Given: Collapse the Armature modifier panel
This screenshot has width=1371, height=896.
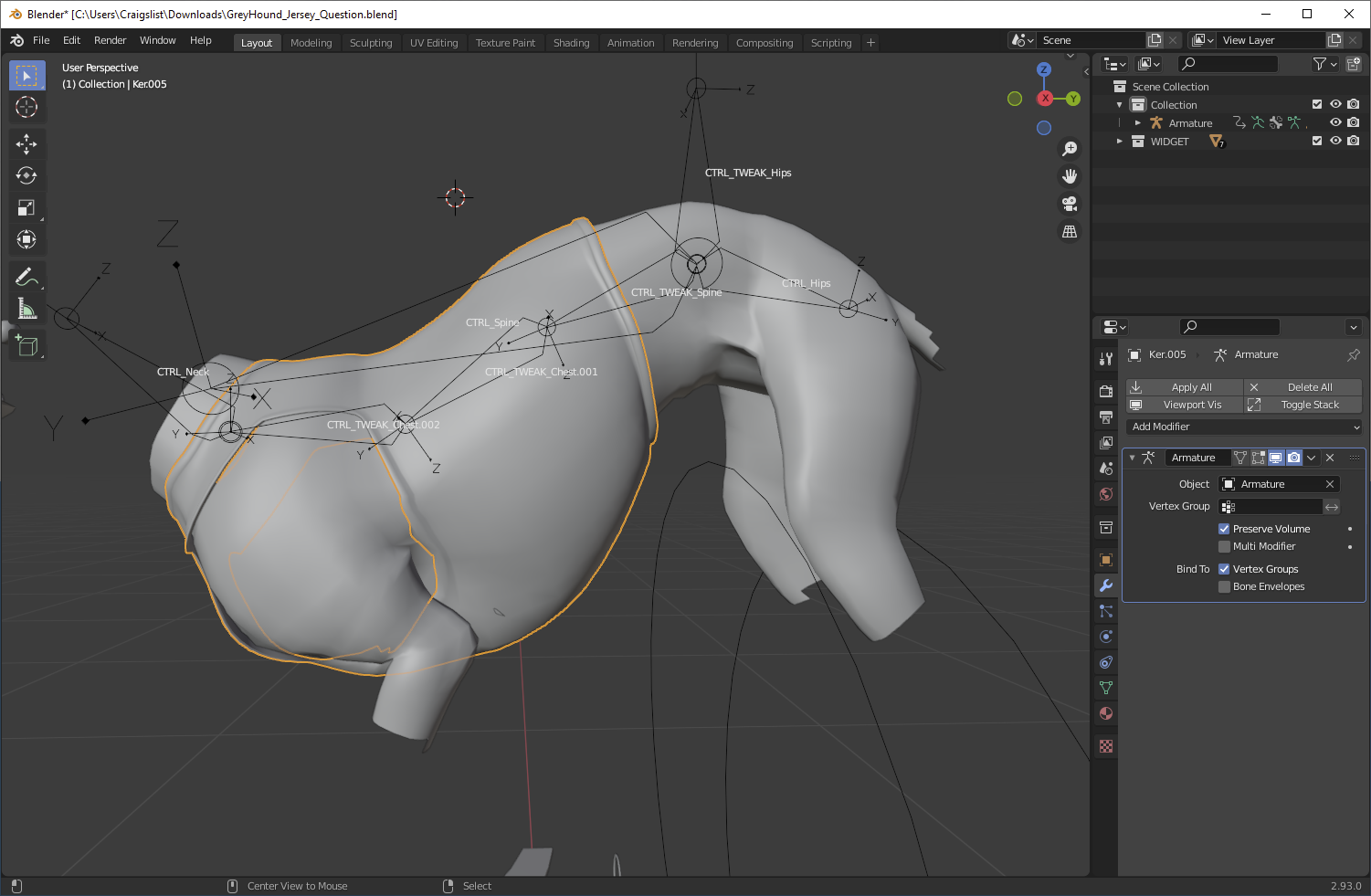Looking at the screenshot, I should coord(1133,458).
